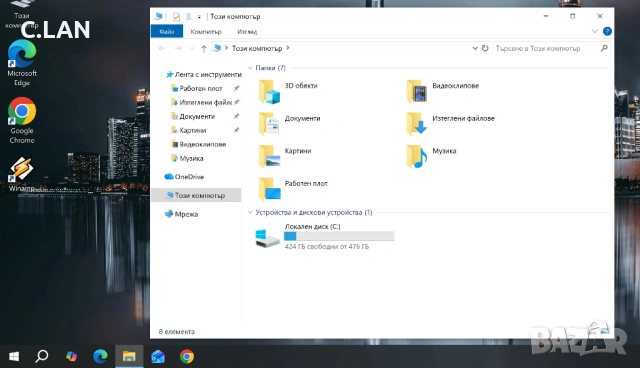The height and width of the screenshot is (368, 640).
Task: Switch to the Компютър ribbon tab
Action: pyautogui.click(x=206, y=31)
